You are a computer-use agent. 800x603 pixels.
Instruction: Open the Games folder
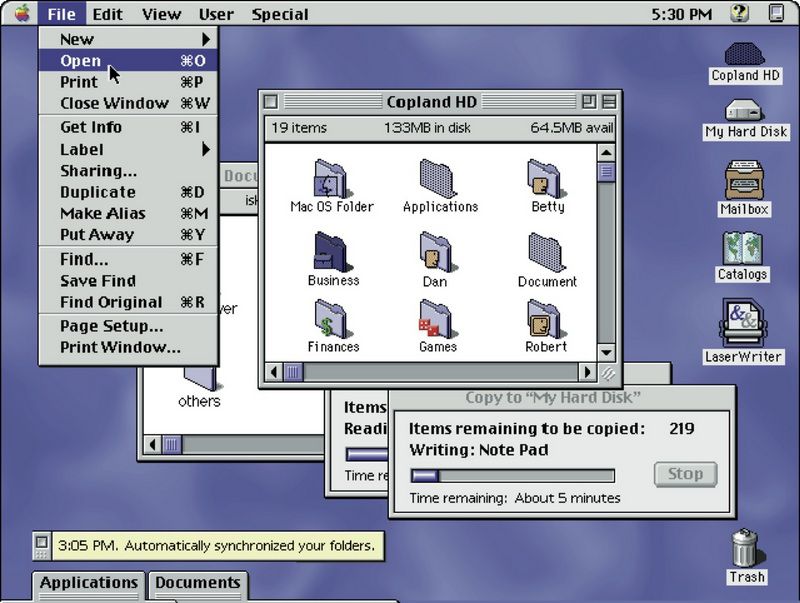(x=437, y=320)
